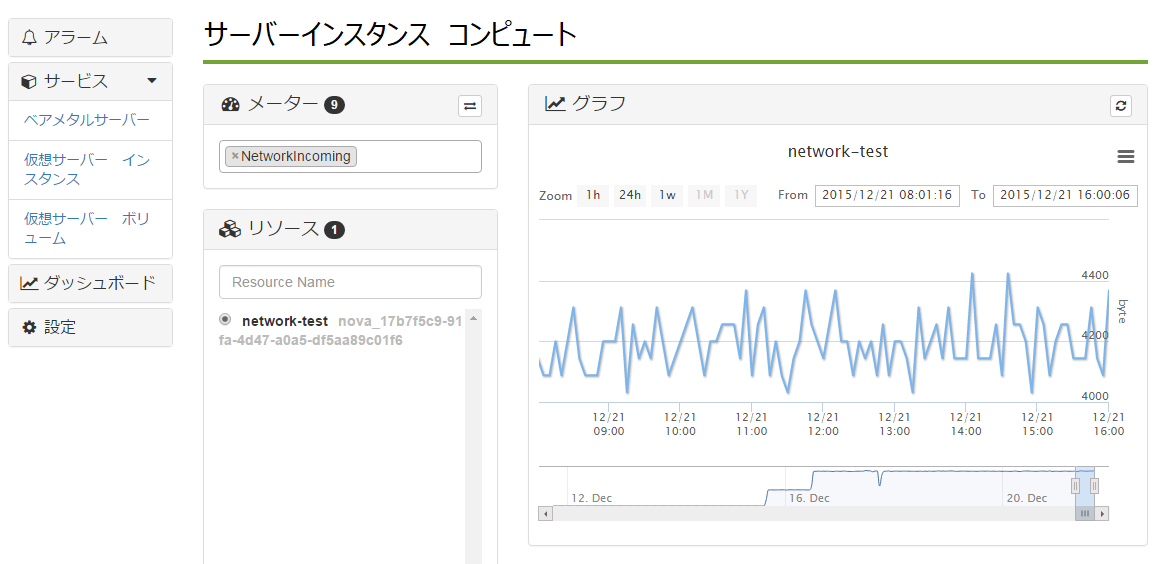Click the navigator right range handle

pos(1095,486)
